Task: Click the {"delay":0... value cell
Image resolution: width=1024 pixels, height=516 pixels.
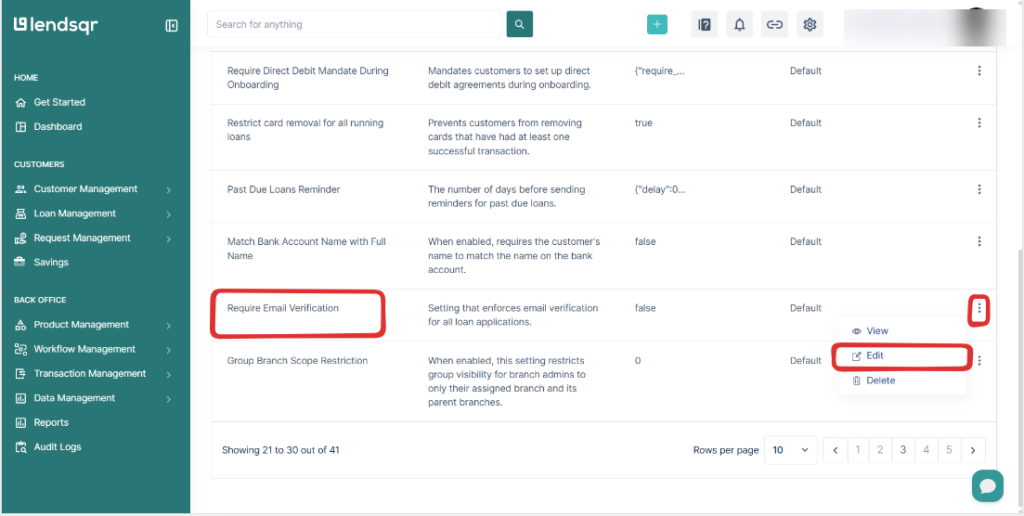Action: tap(660, 189)
